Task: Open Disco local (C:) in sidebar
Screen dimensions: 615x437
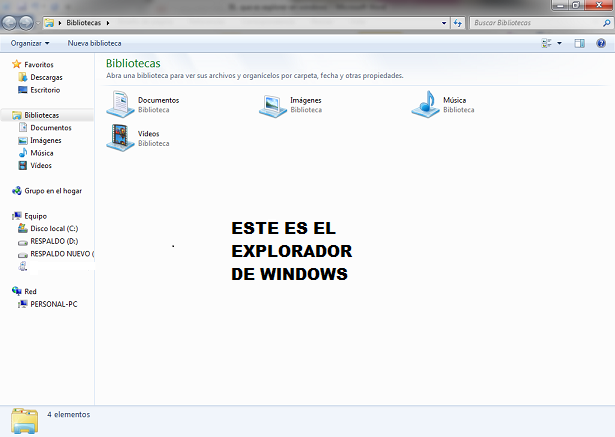Action: [54, 228]
